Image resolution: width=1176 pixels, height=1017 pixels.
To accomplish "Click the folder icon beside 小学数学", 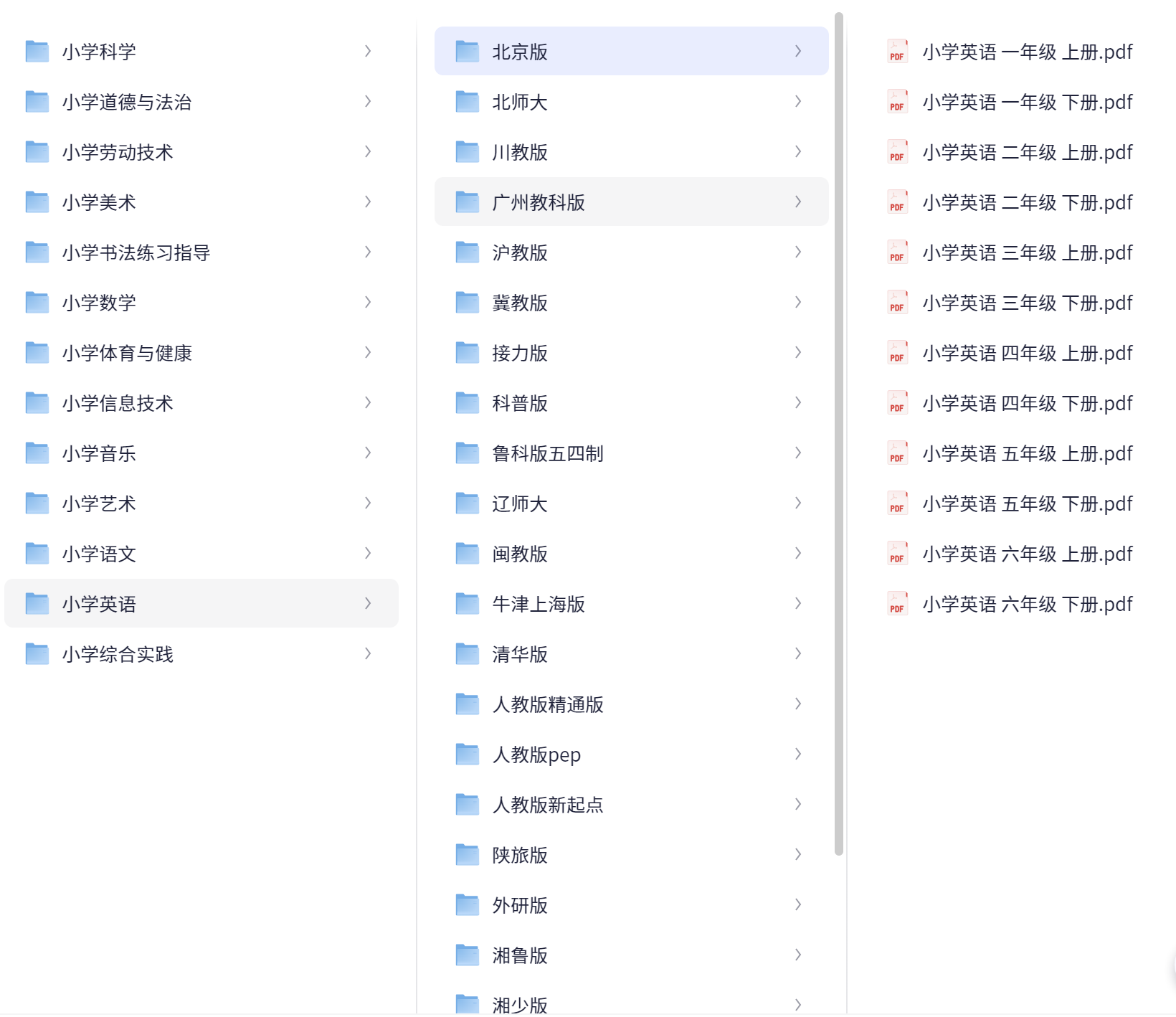I will 37,303.
